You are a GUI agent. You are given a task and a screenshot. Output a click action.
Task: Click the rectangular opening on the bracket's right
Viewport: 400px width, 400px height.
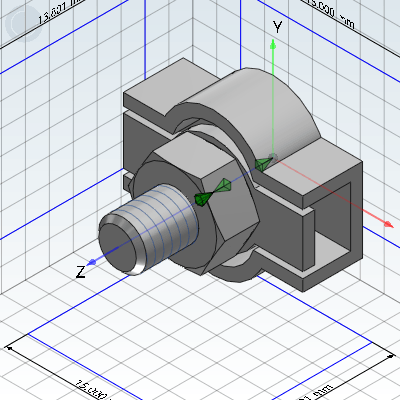(x=333, y=217)
